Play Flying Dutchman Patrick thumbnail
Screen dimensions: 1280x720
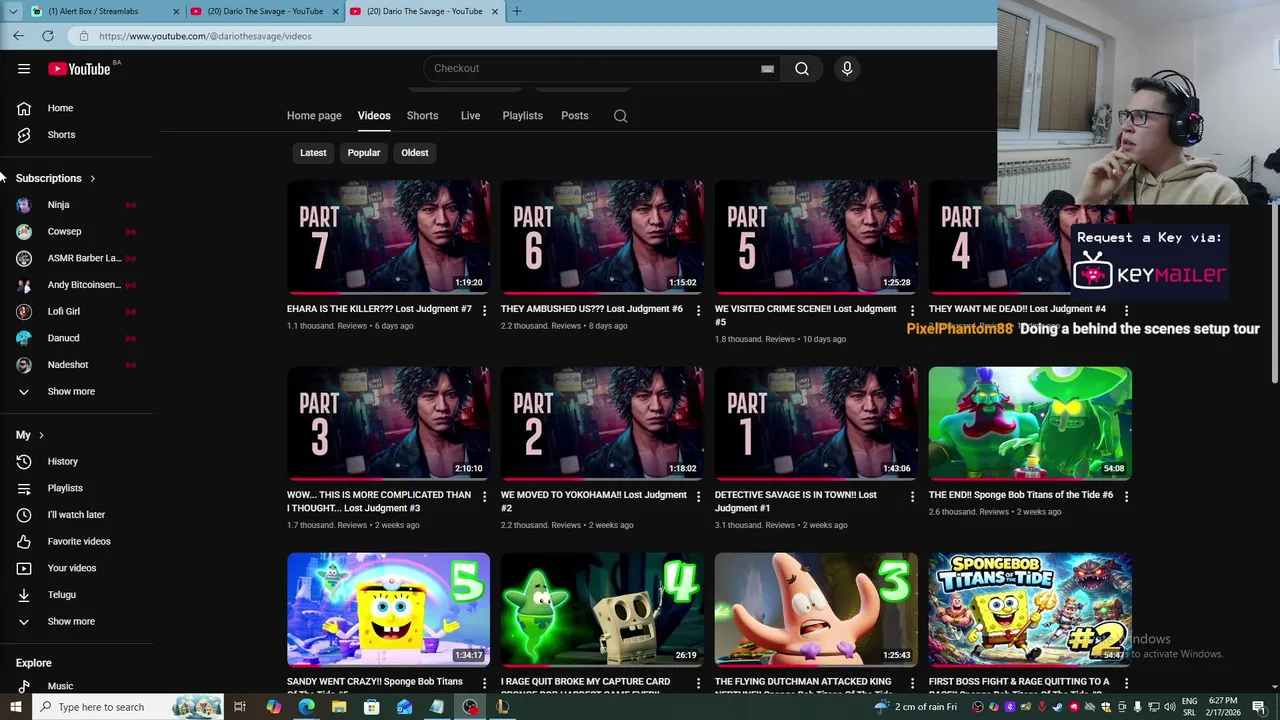point(816,609)
